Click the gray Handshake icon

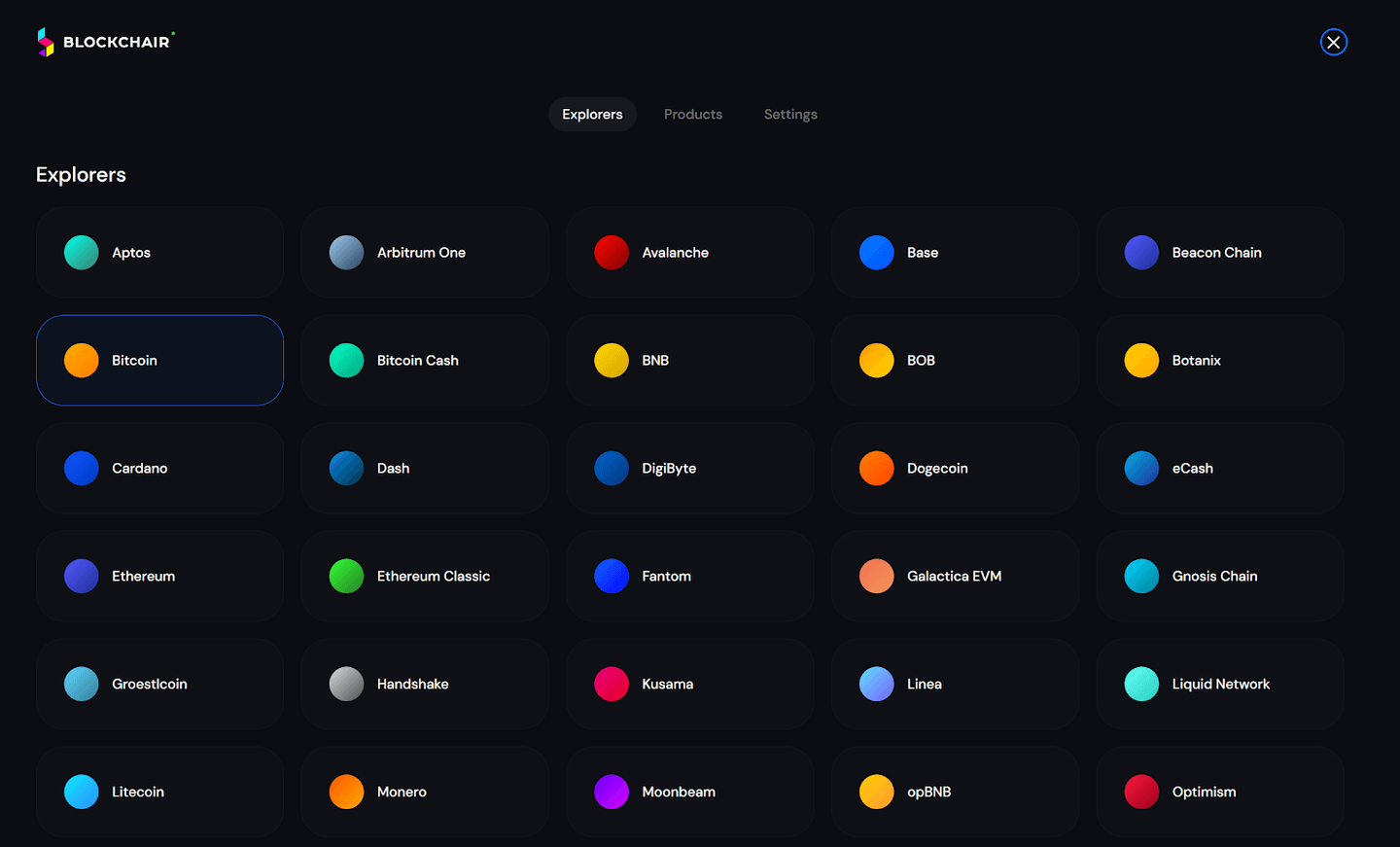[346, 684]
